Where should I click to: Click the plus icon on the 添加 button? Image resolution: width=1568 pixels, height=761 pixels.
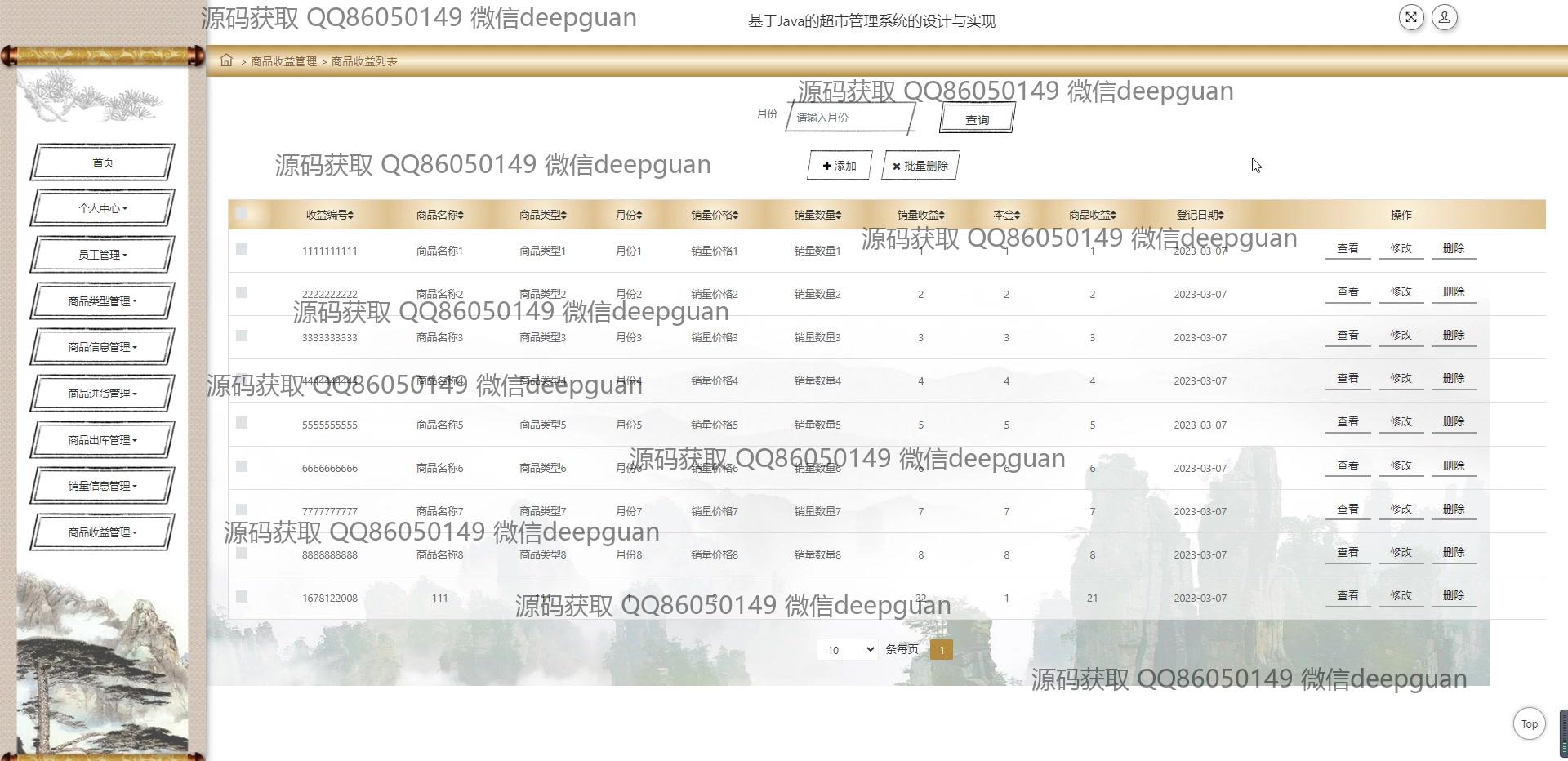[828, 165]
